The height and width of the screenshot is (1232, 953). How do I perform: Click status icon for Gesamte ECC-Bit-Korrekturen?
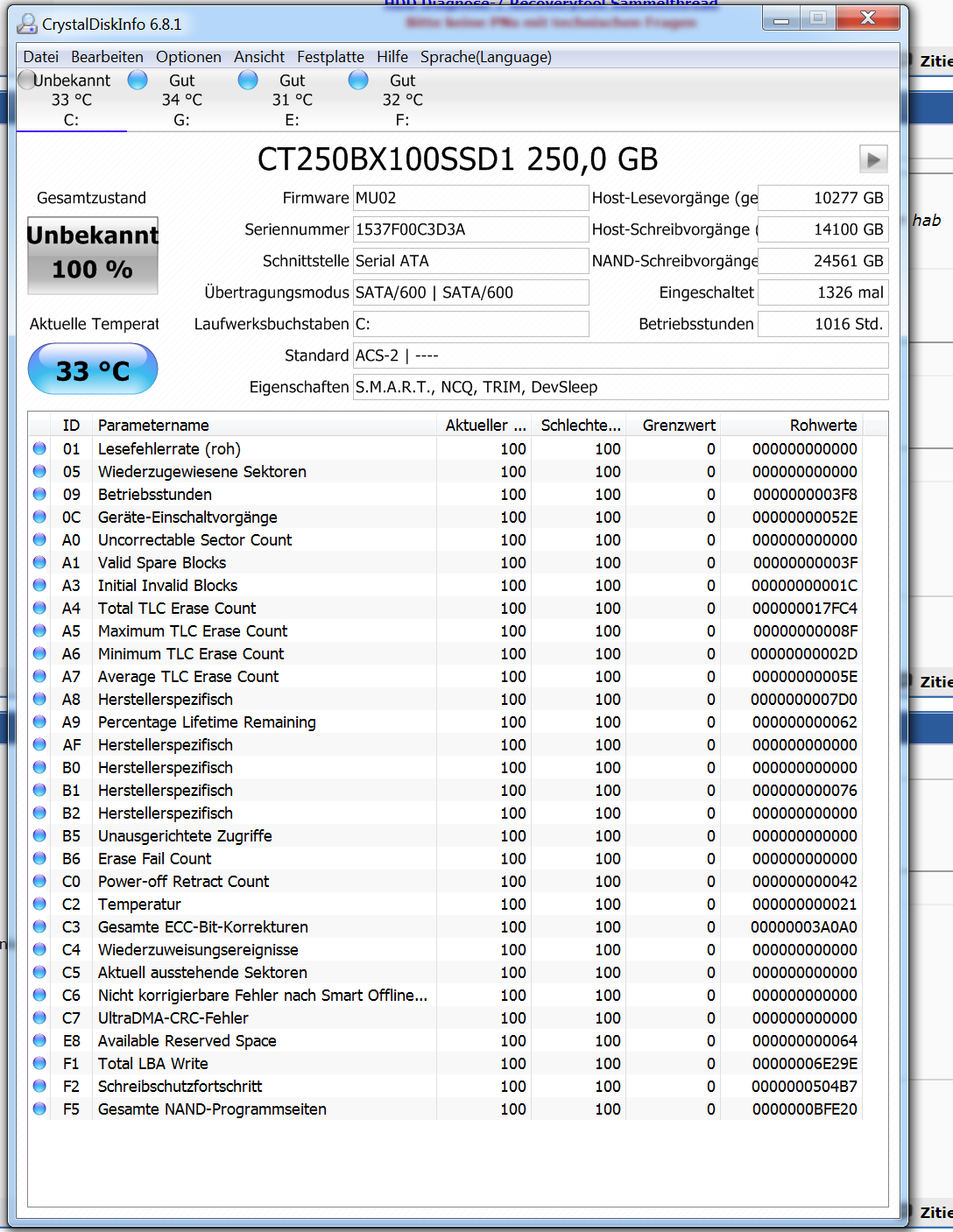[x=39, y=926]
